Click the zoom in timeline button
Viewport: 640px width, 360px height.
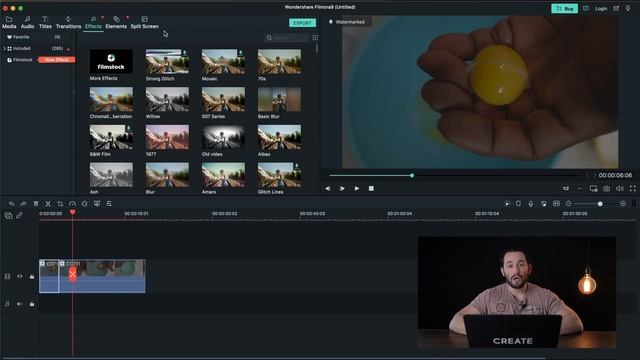(623, 204)
